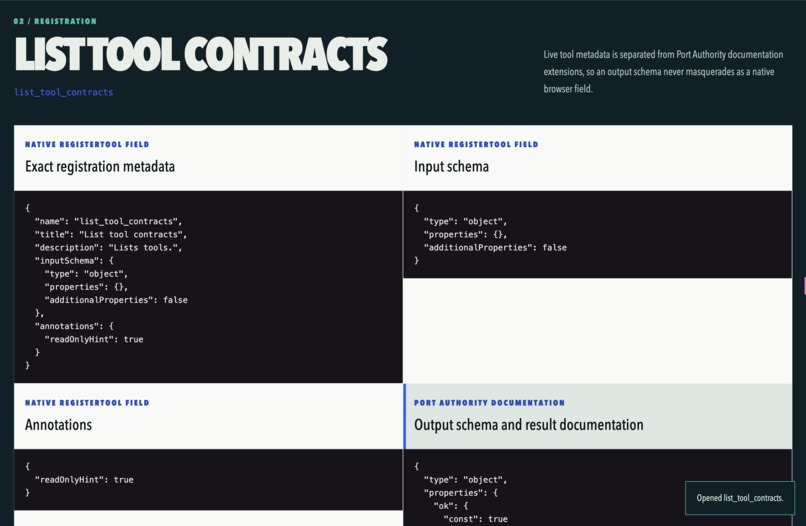
Task: Click the "ok": { line in output schema
Action: point(450,506)
